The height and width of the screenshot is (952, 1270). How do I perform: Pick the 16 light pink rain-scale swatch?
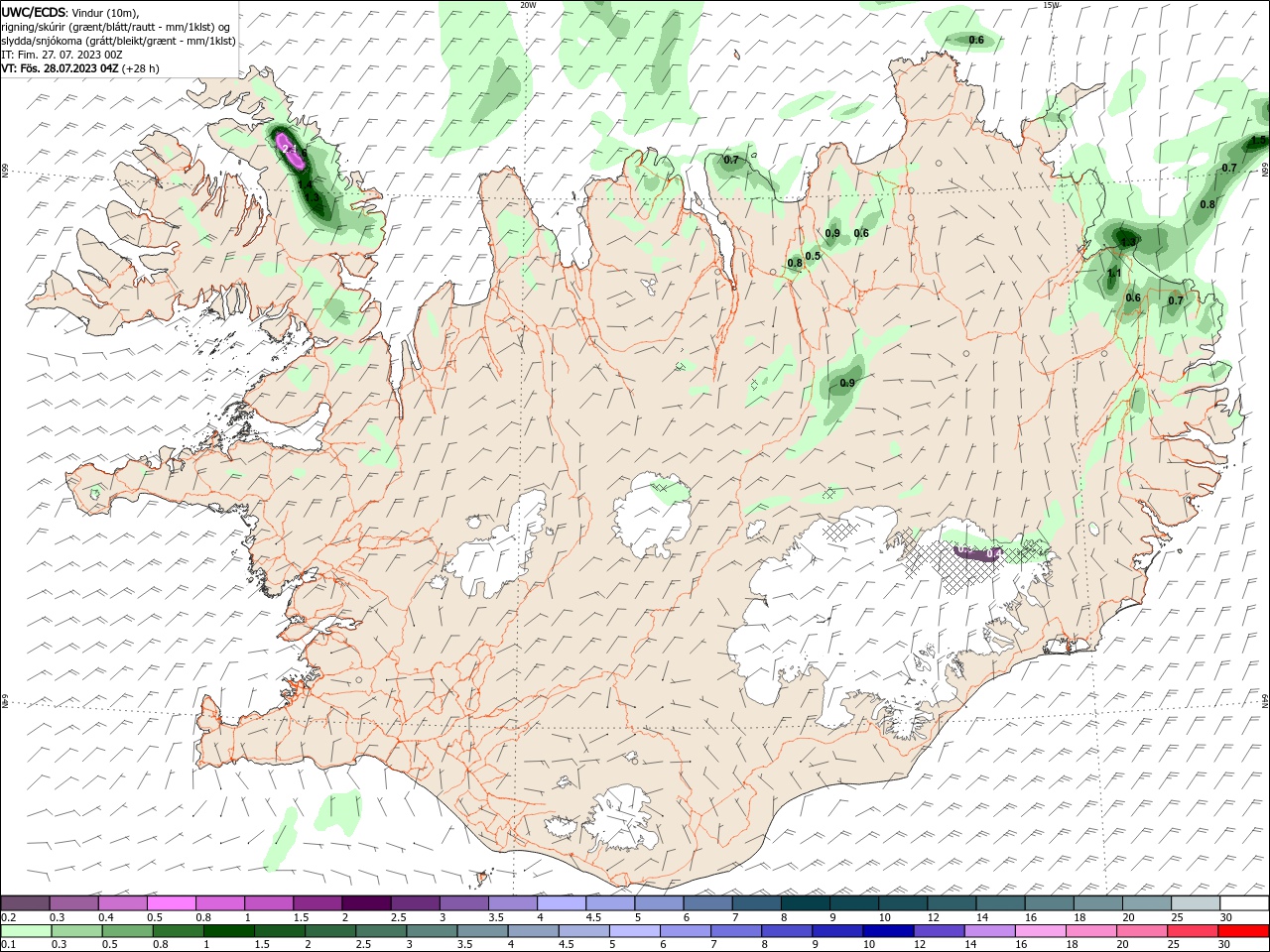pos(1042,931)
